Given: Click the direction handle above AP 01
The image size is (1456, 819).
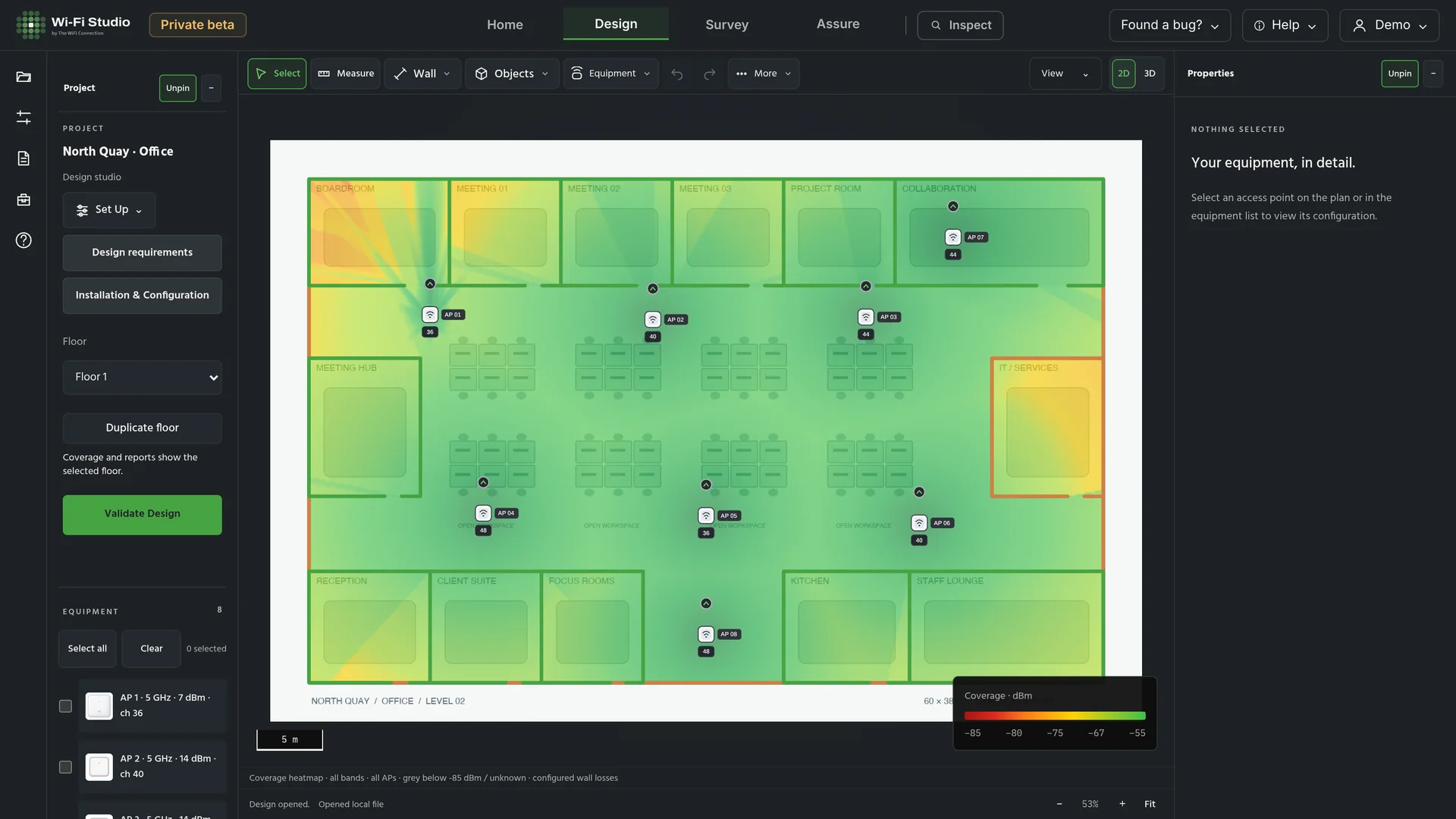Looking at the screenshot, I should pyautogui.click(x=430, y=284).
